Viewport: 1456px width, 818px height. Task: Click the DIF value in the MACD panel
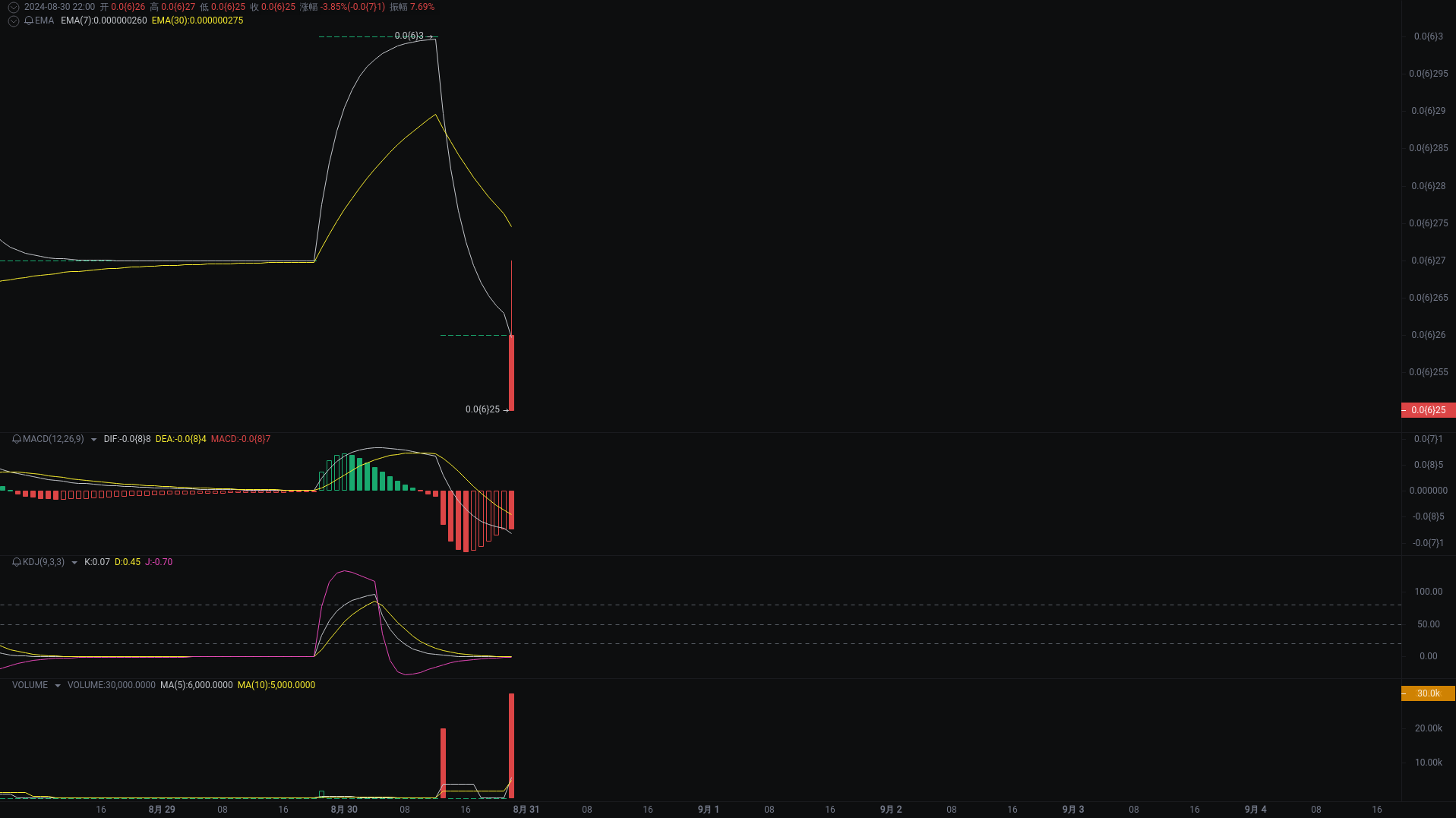click(126, 439)
